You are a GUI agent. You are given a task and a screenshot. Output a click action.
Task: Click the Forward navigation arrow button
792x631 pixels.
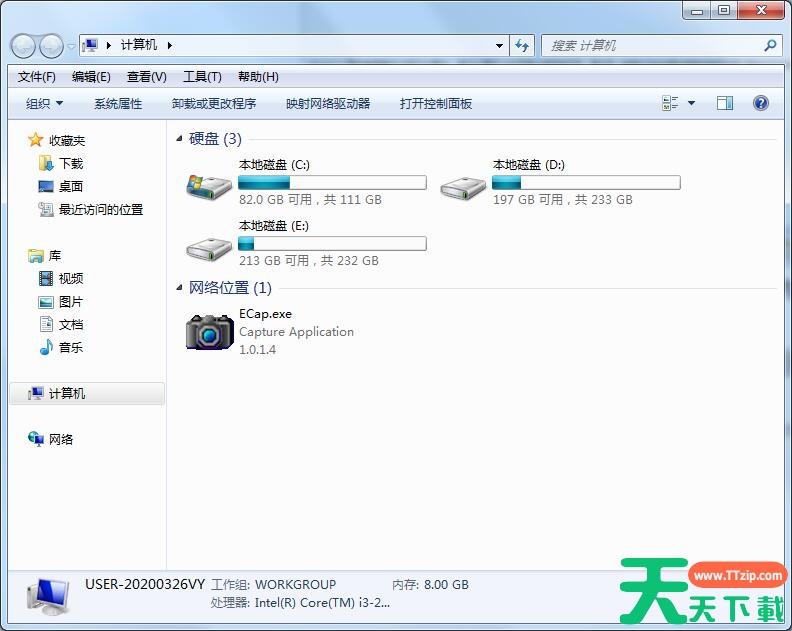(x=51, y=46)
